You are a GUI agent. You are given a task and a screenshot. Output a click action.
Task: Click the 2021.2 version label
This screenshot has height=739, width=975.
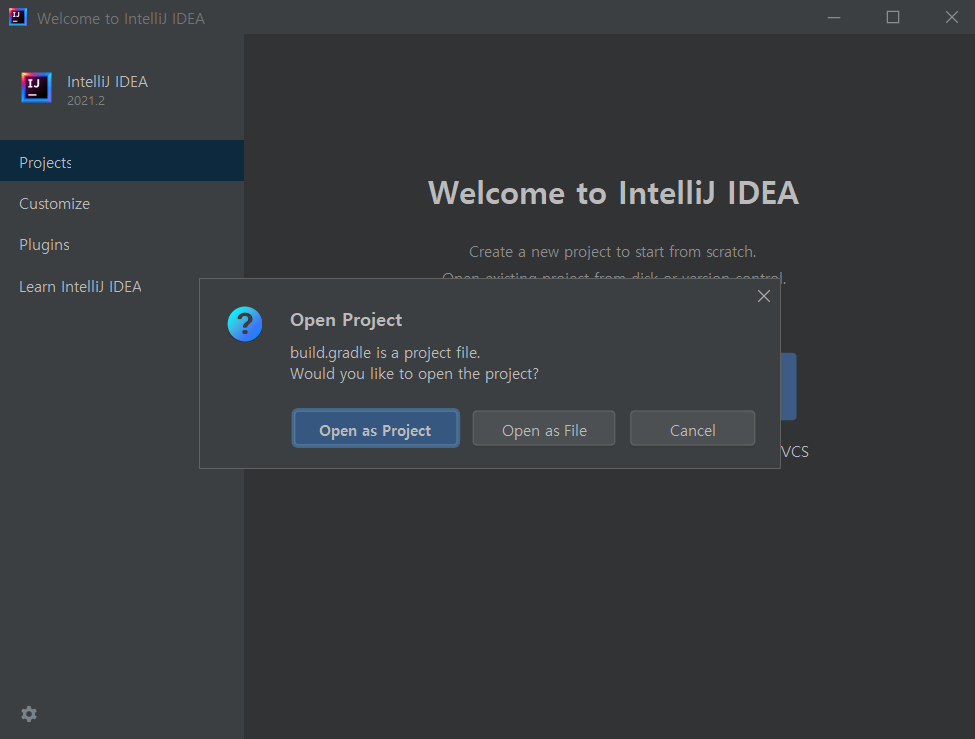86,101
